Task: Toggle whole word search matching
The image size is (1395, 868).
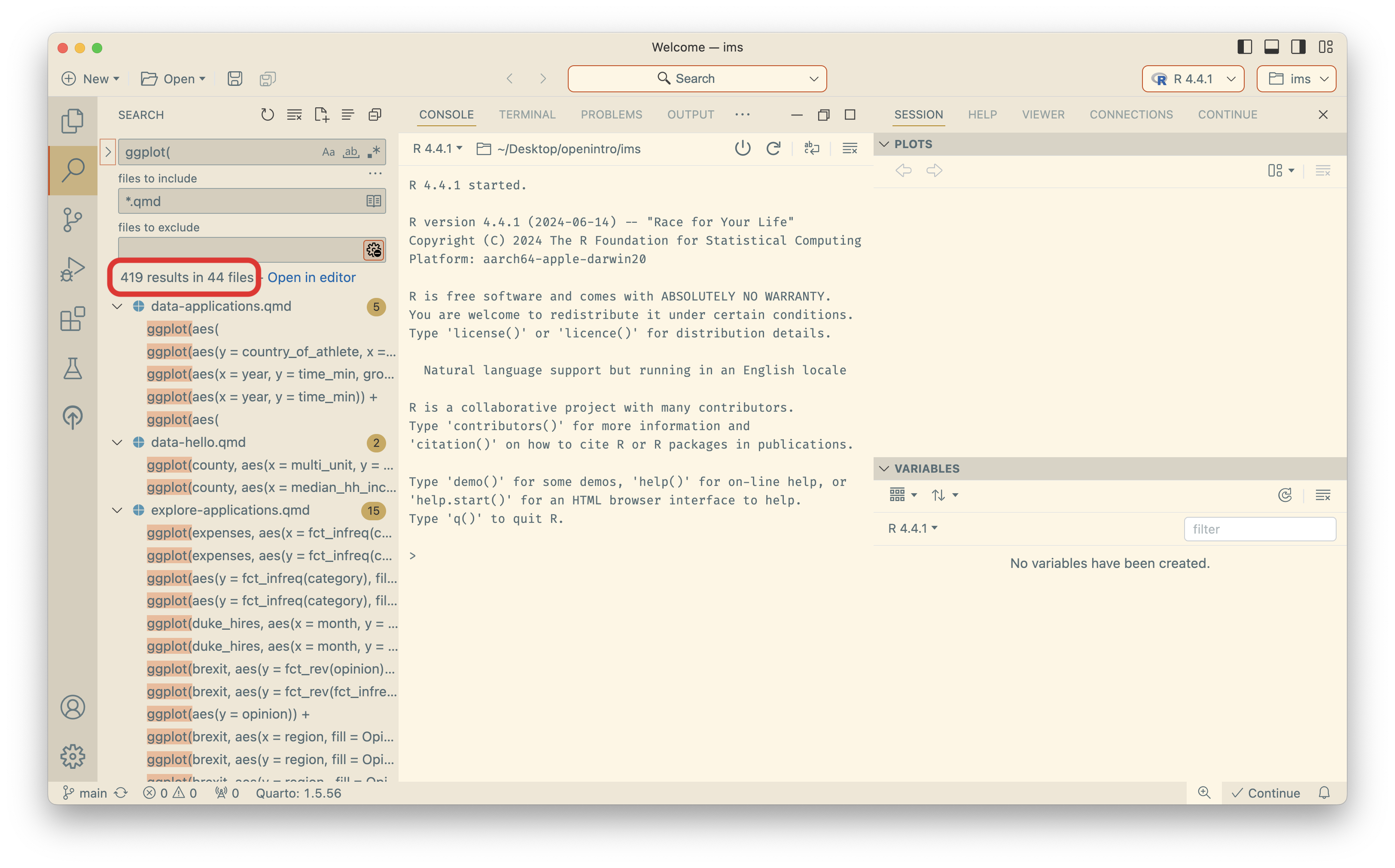Action: [x=351, y=152]
